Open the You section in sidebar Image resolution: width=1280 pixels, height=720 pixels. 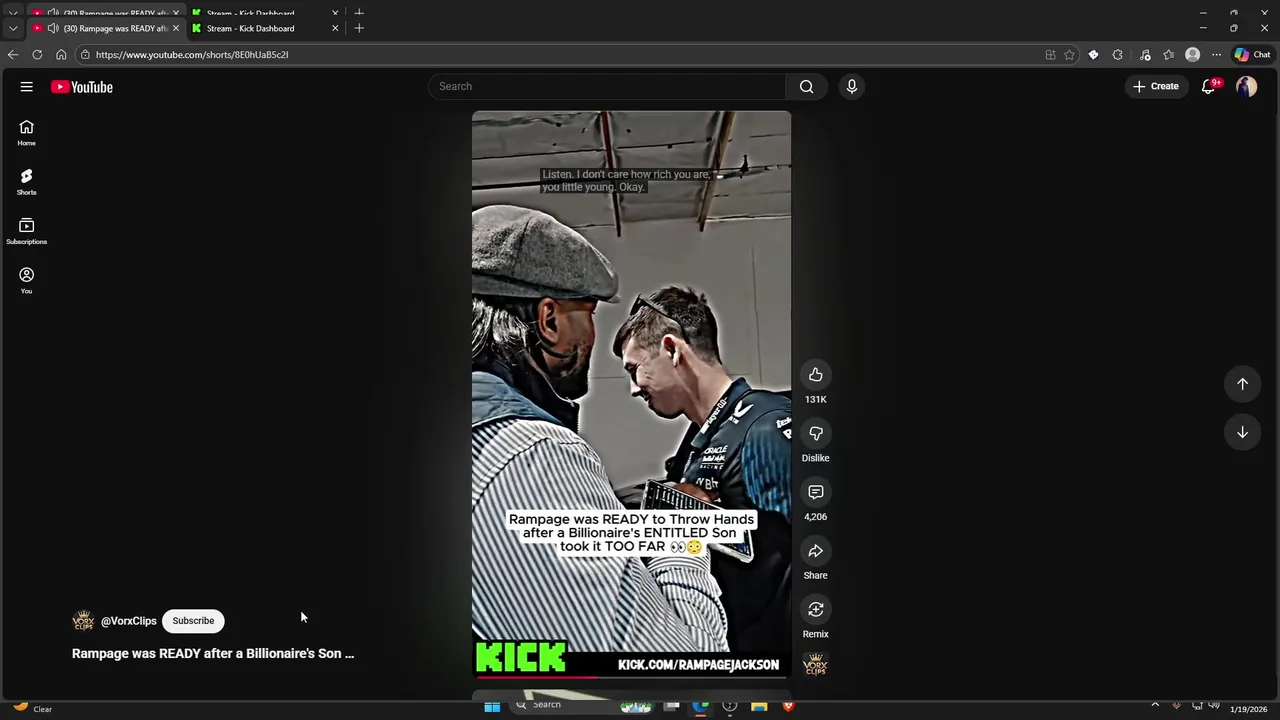coord(27,281)
